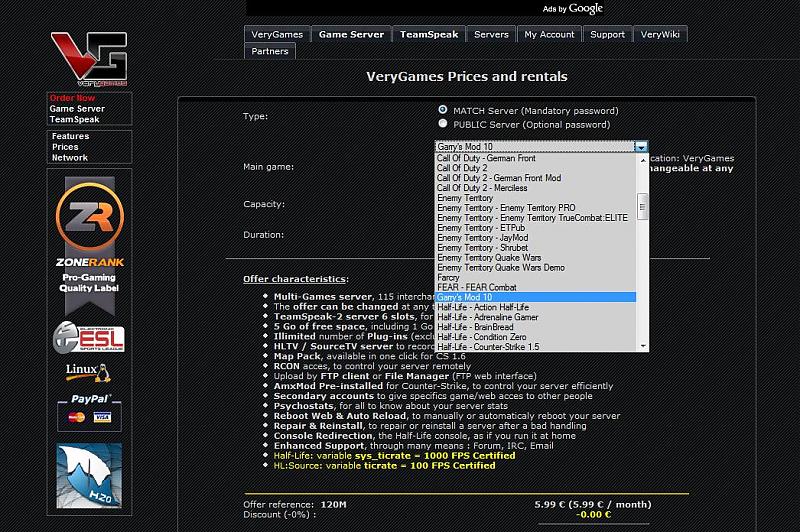800x532 pixels.
Task: Click the Order Now sidebar link
Action: click(73, 98)
